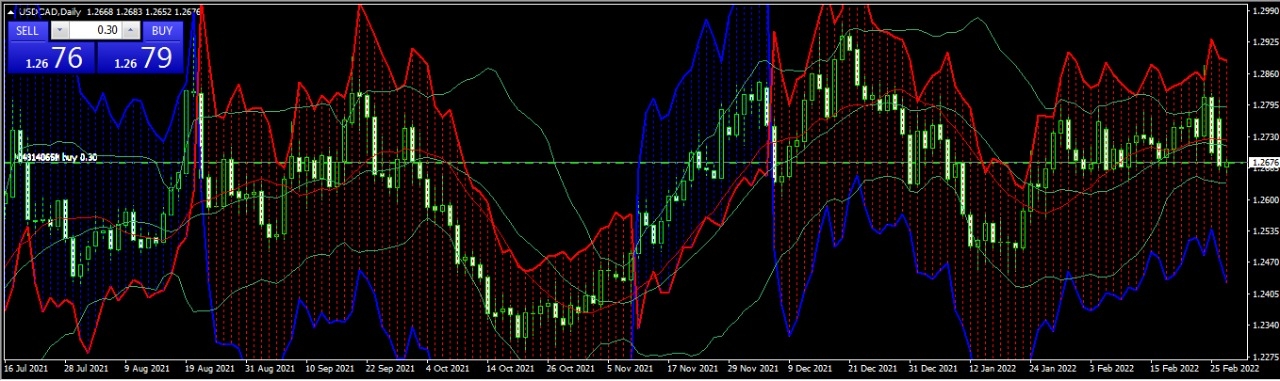1280x381 pixels.
Task: Click the SELL button
Action: (27, 30)
